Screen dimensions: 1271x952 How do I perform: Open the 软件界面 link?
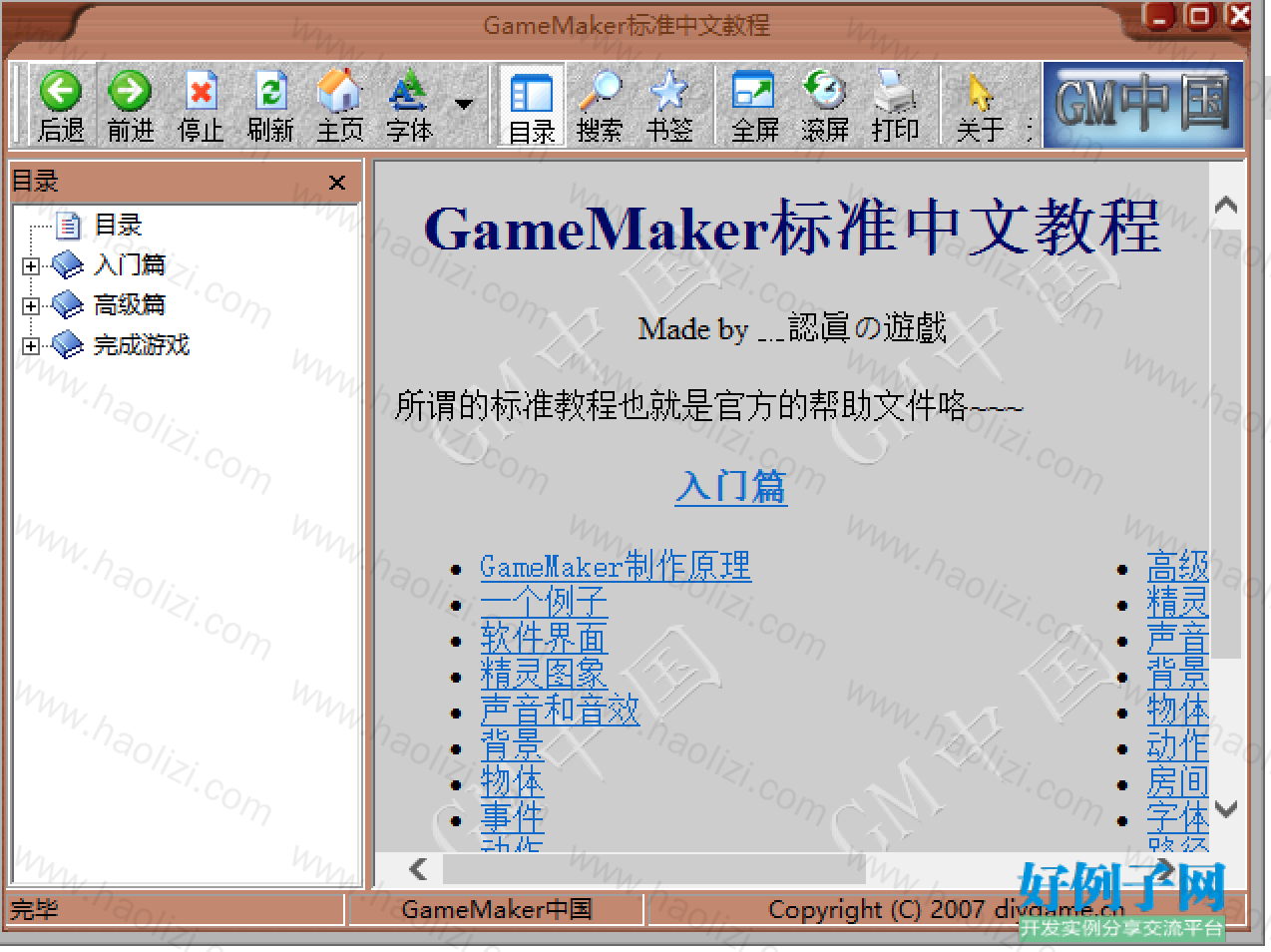pyautogui.click(x=544, y=638)
